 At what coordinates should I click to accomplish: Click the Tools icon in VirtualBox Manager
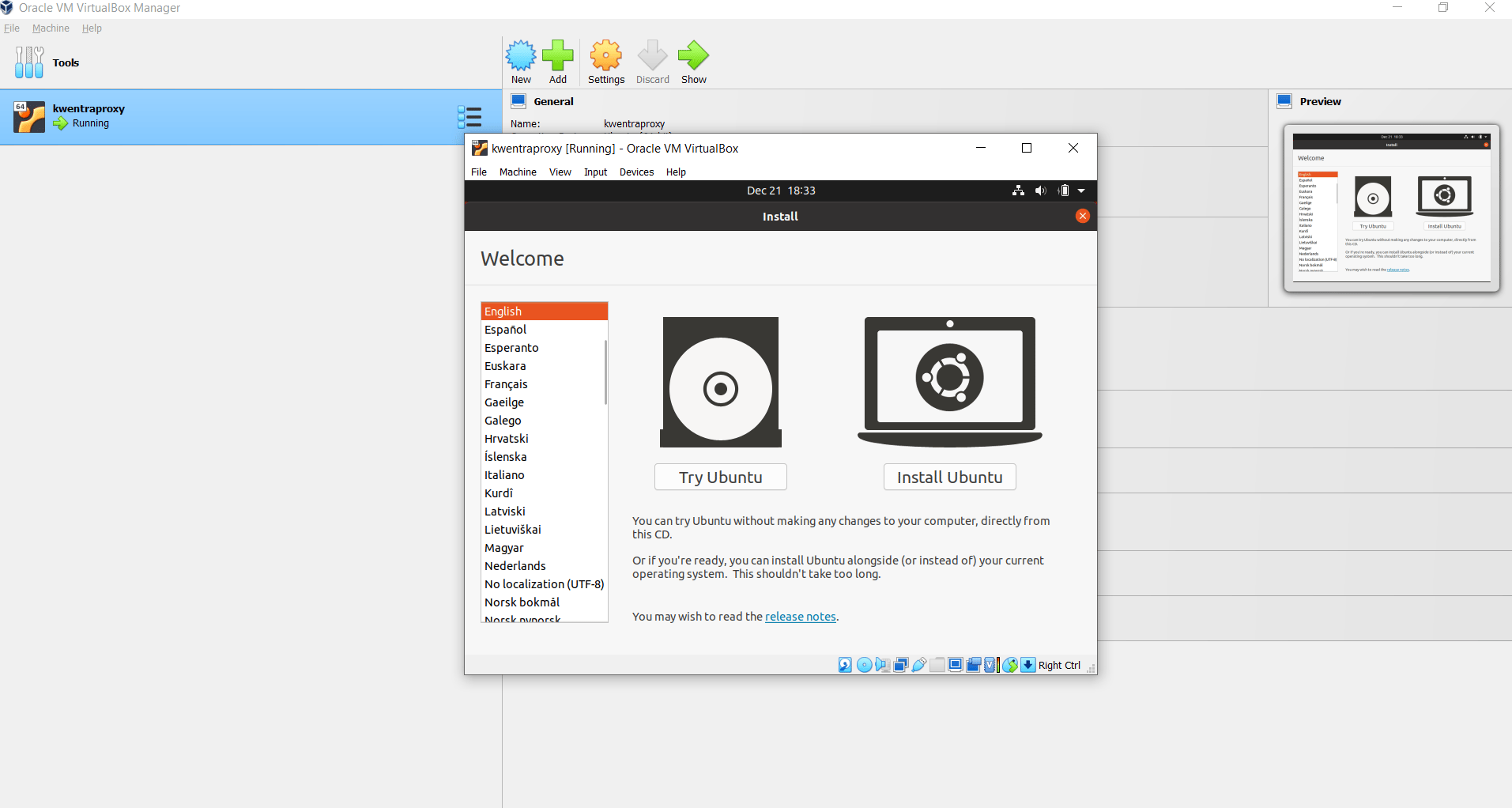(29, 62)
